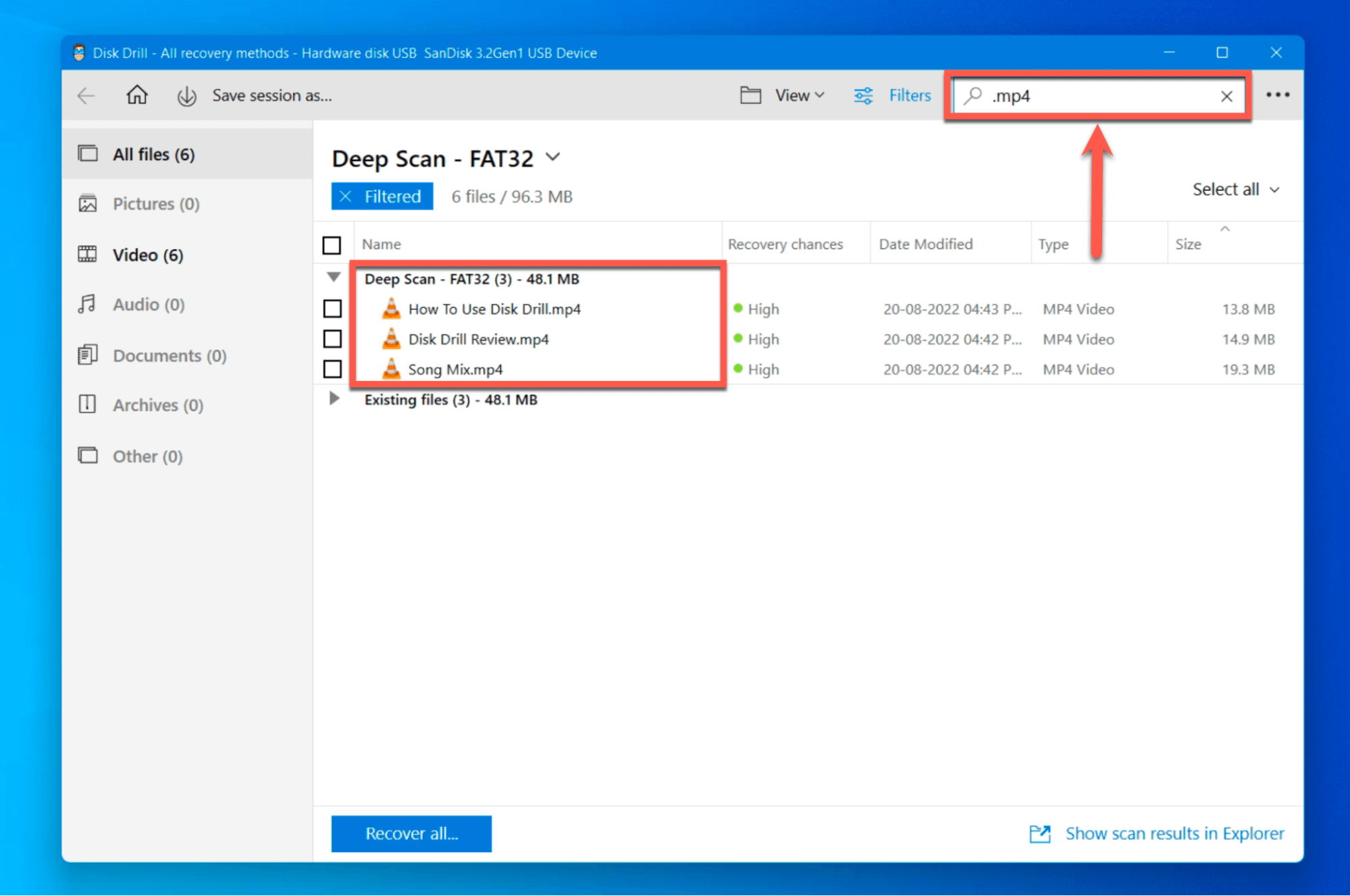Open Show scan results in Explorer
This screenshot has height=896, width=1350.
(1157, 834)
